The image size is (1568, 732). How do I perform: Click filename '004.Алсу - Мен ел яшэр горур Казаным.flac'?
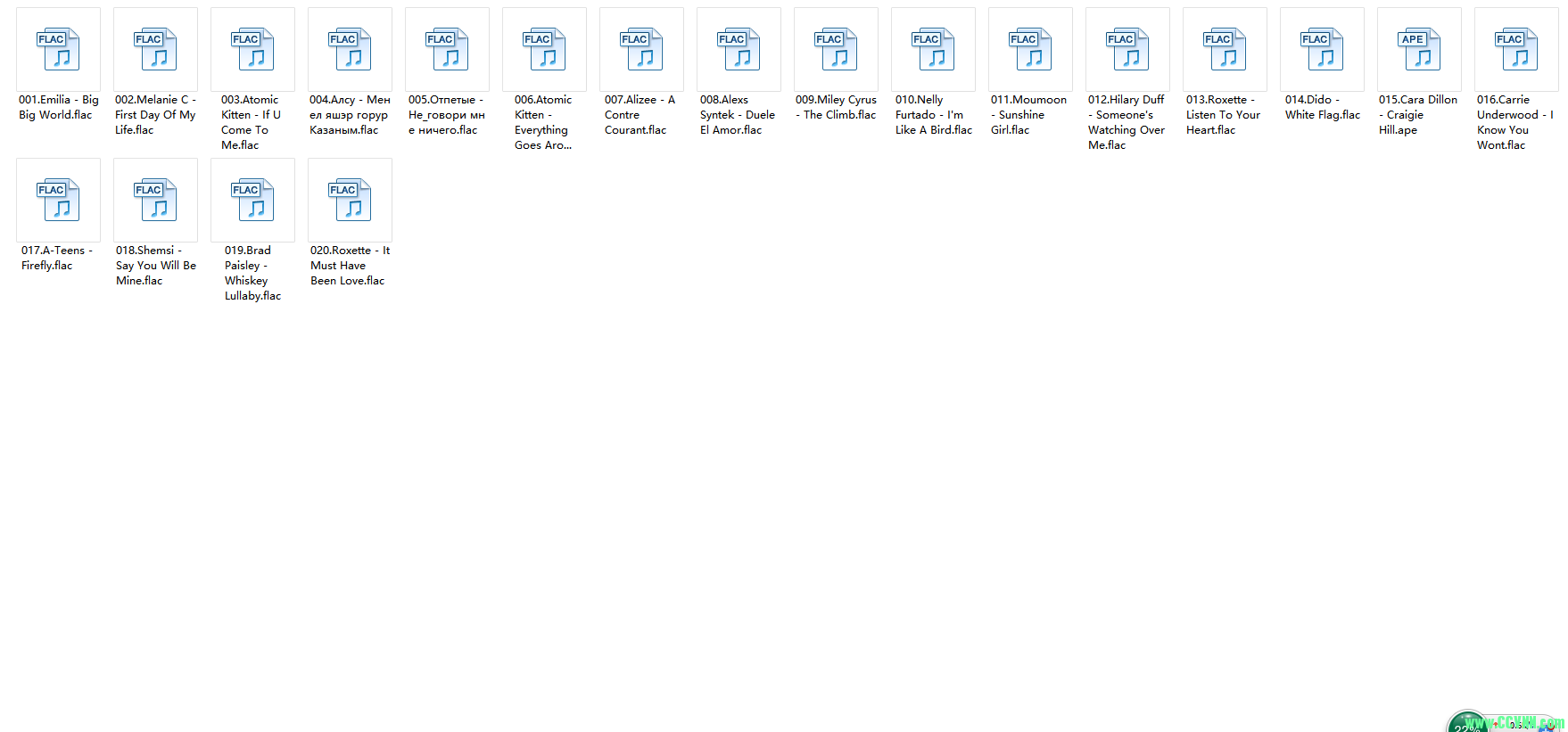(x=350, y=115)
